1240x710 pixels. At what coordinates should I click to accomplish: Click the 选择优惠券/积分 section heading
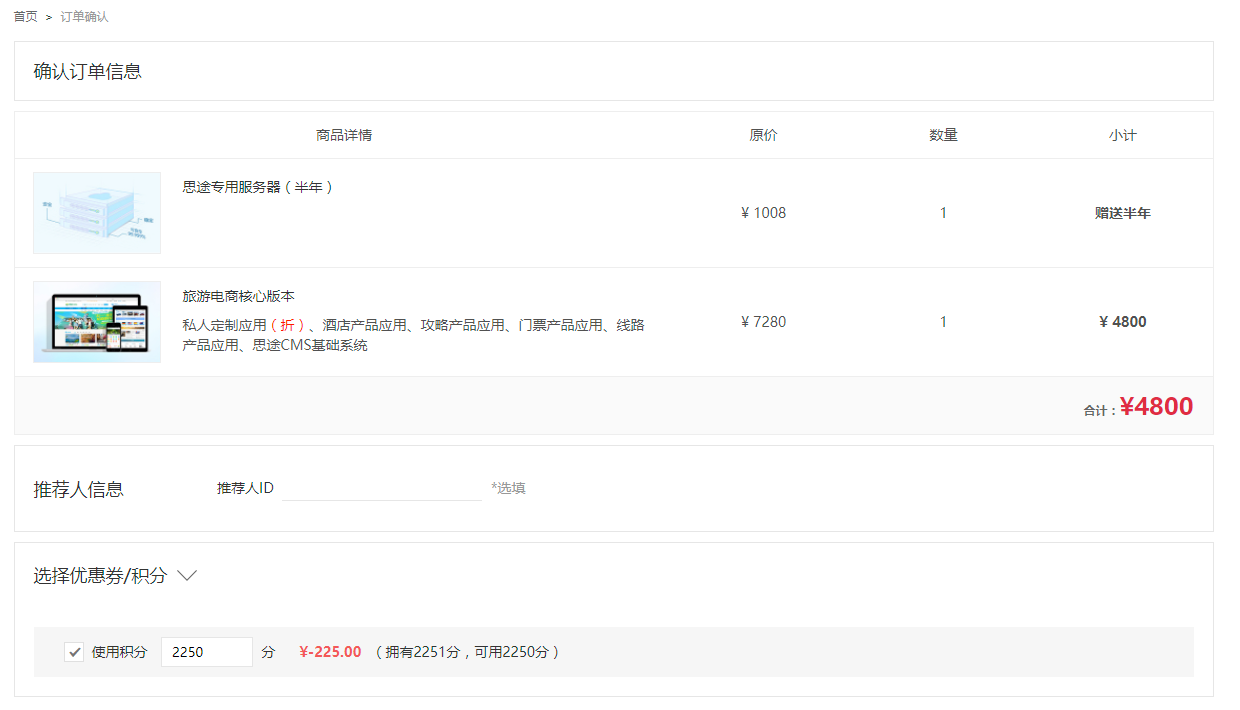[100, 576]
